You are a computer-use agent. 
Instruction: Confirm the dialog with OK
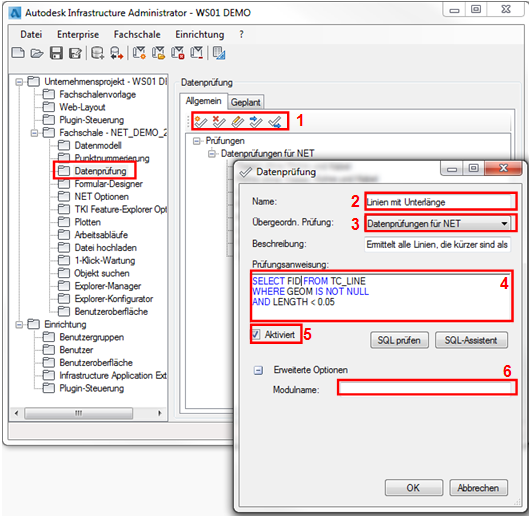[414, 488]
